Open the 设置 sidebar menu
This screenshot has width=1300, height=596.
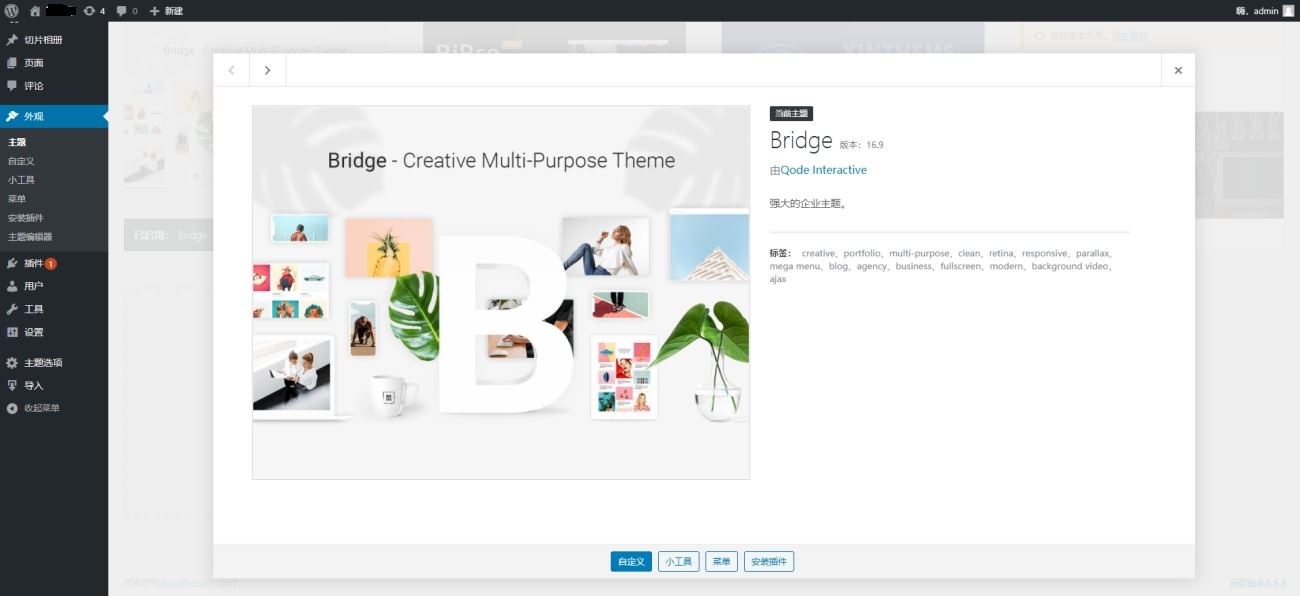pos(54,332)
